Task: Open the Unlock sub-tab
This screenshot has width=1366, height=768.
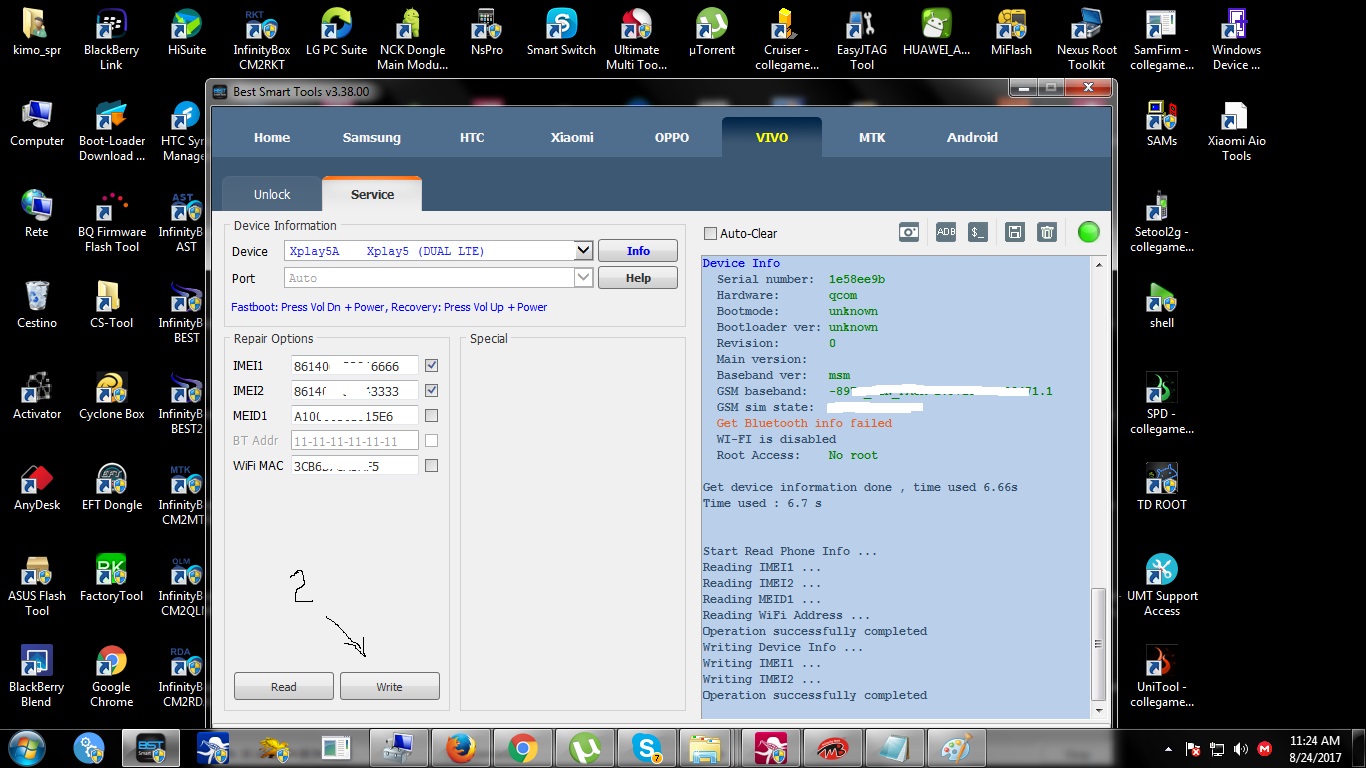Action: [x=272, y=194]
